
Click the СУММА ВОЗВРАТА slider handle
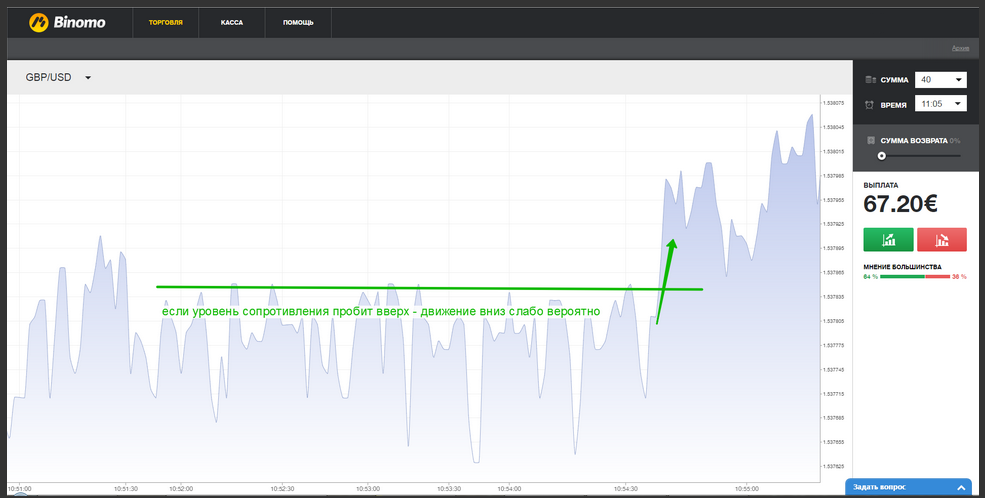(881, 156)
